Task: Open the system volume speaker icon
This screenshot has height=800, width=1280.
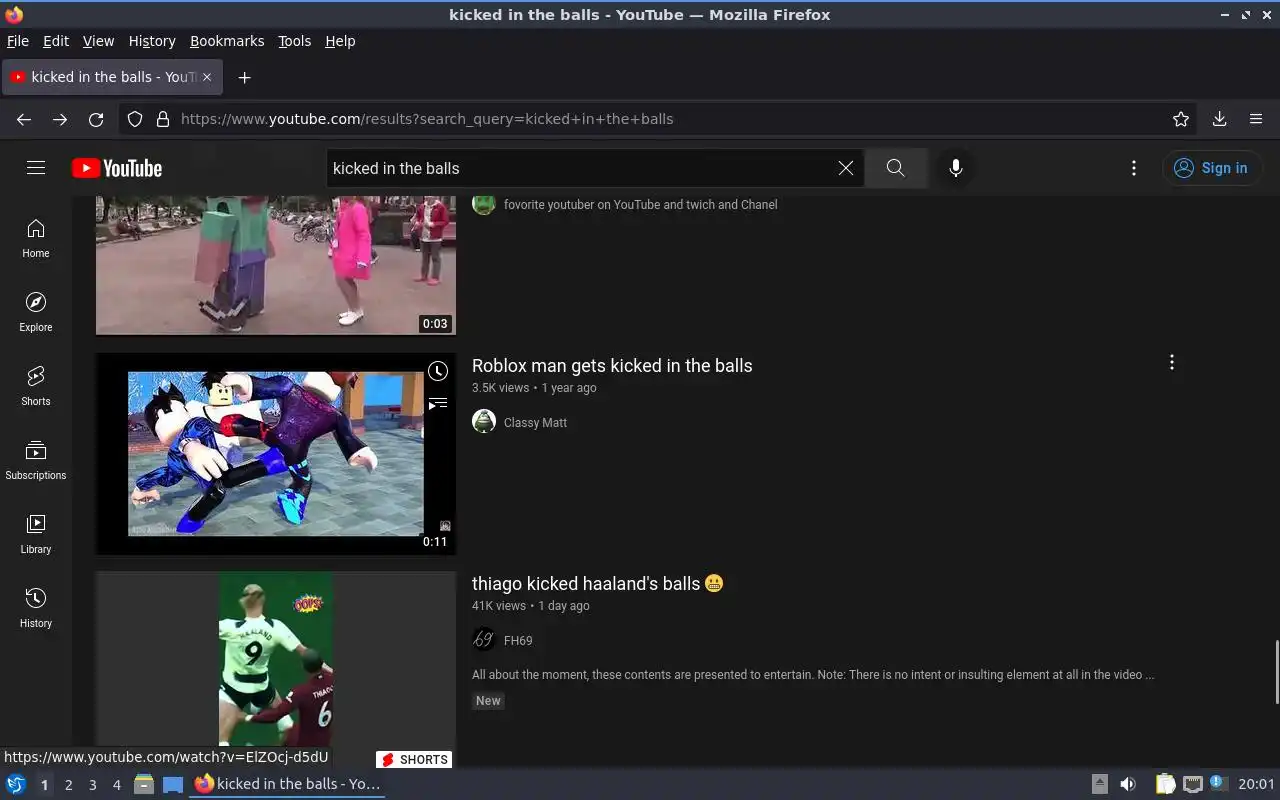Action: coord(1128,784)
